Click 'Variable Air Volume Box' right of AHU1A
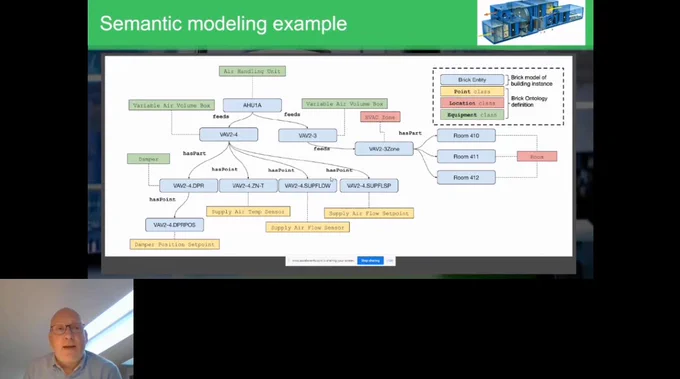The width and height of the screenshot is (680, 379). click(x=345, y=104)
